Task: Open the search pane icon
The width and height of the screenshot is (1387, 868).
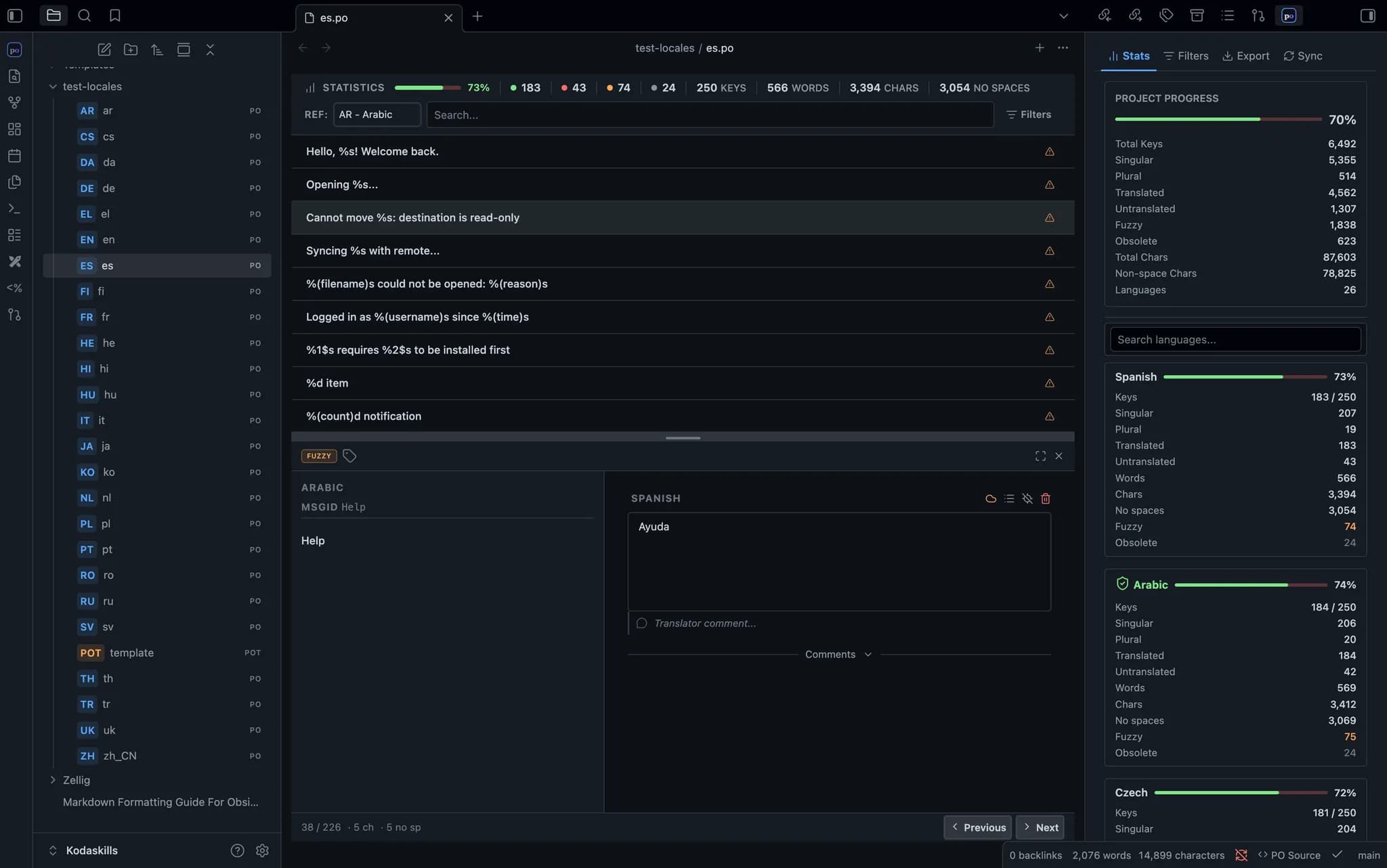Action: [84, 16]
